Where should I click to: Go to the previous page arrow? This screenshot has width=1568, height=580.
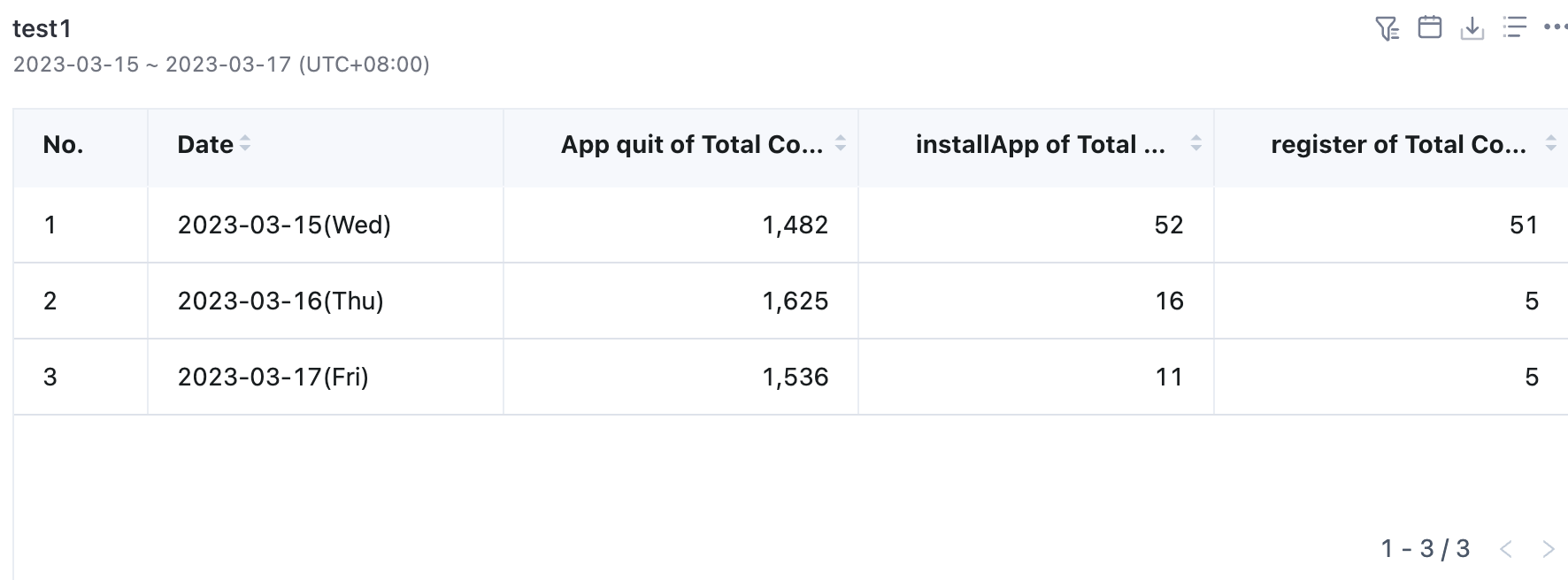tap(1506, 549)
